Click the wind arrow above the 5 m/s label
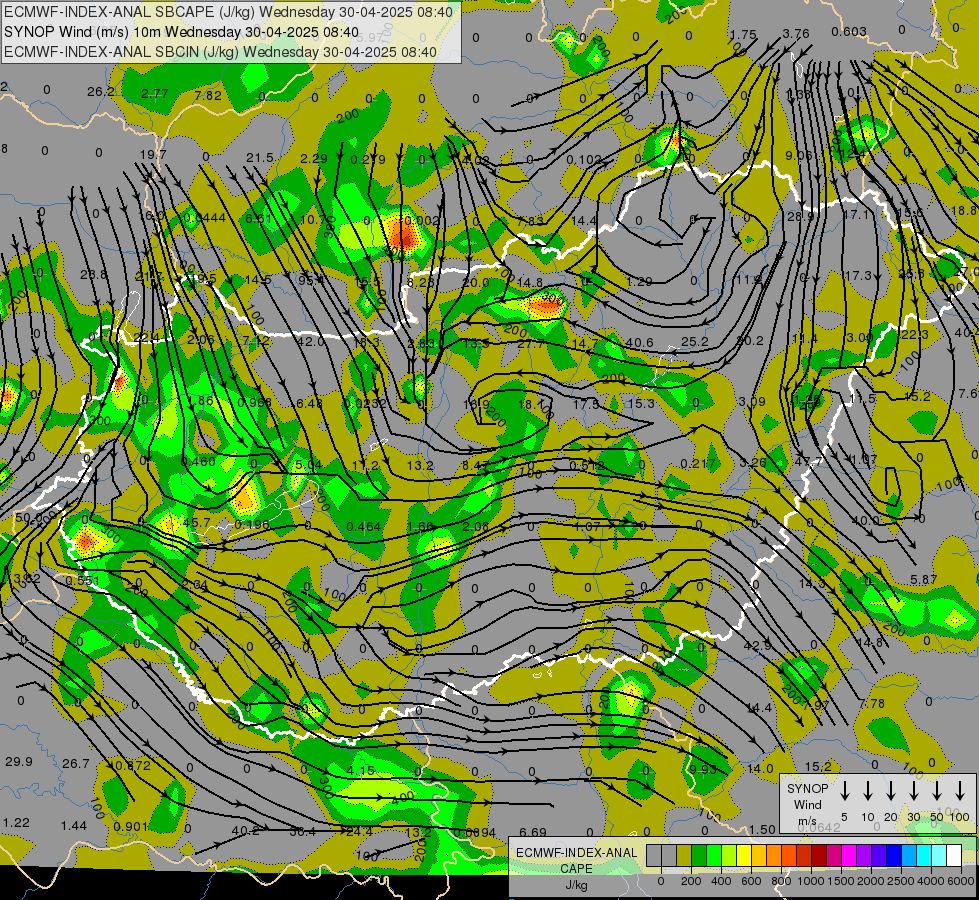 pos(845,791)
